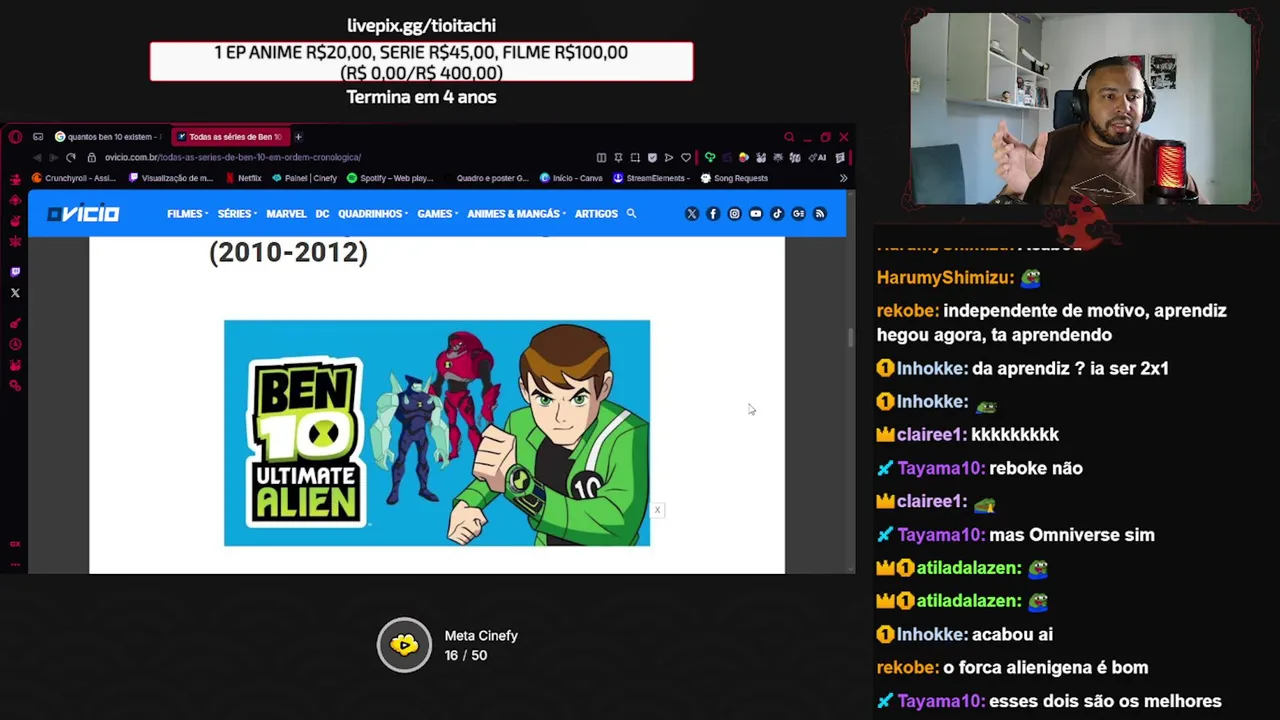Click Inhokke's 'acabou ai' message
1280x720 pixels.
(1012, 635)
